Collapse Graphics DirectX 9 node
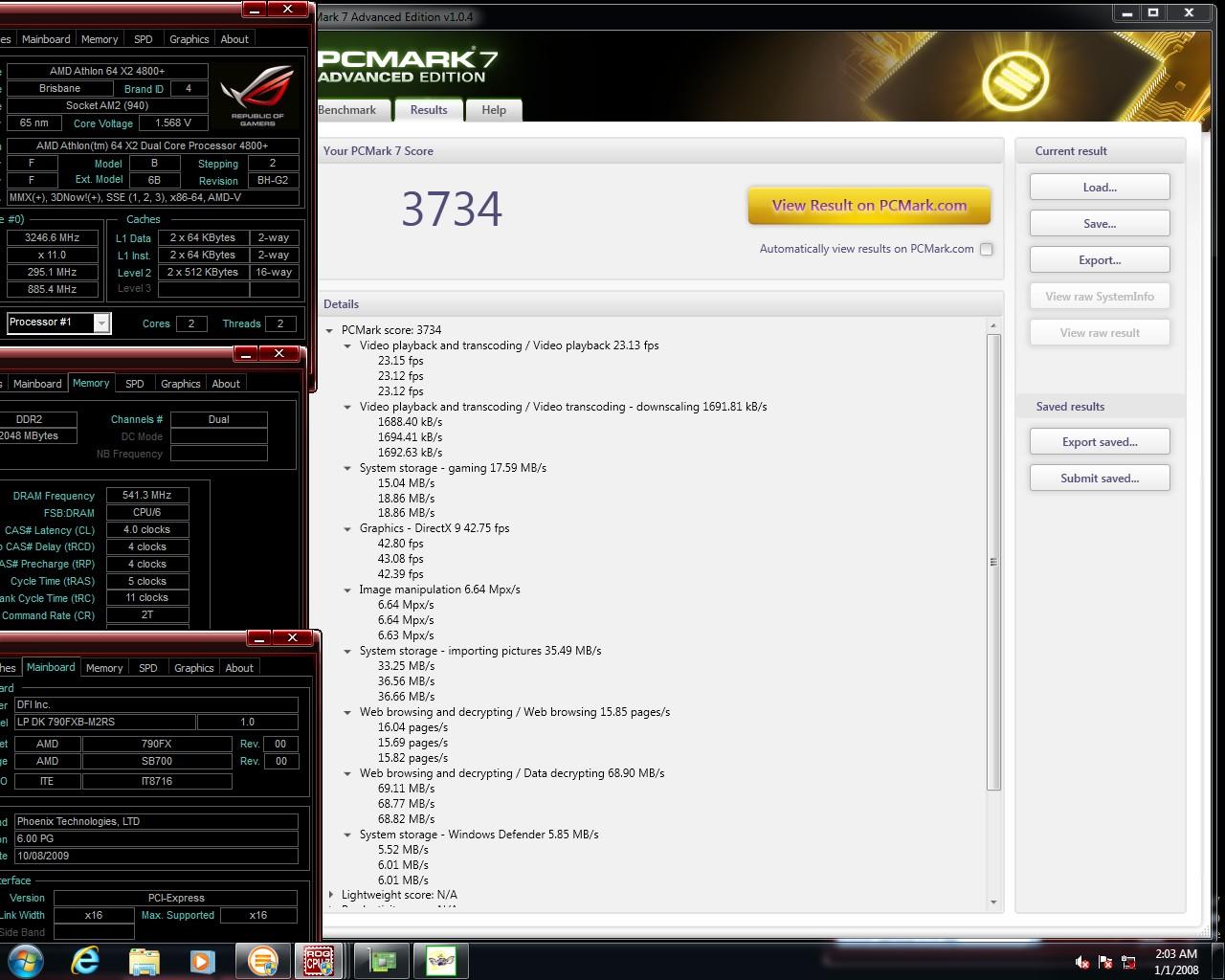The height and width of the screenshot is (980, 1225). 348,528
